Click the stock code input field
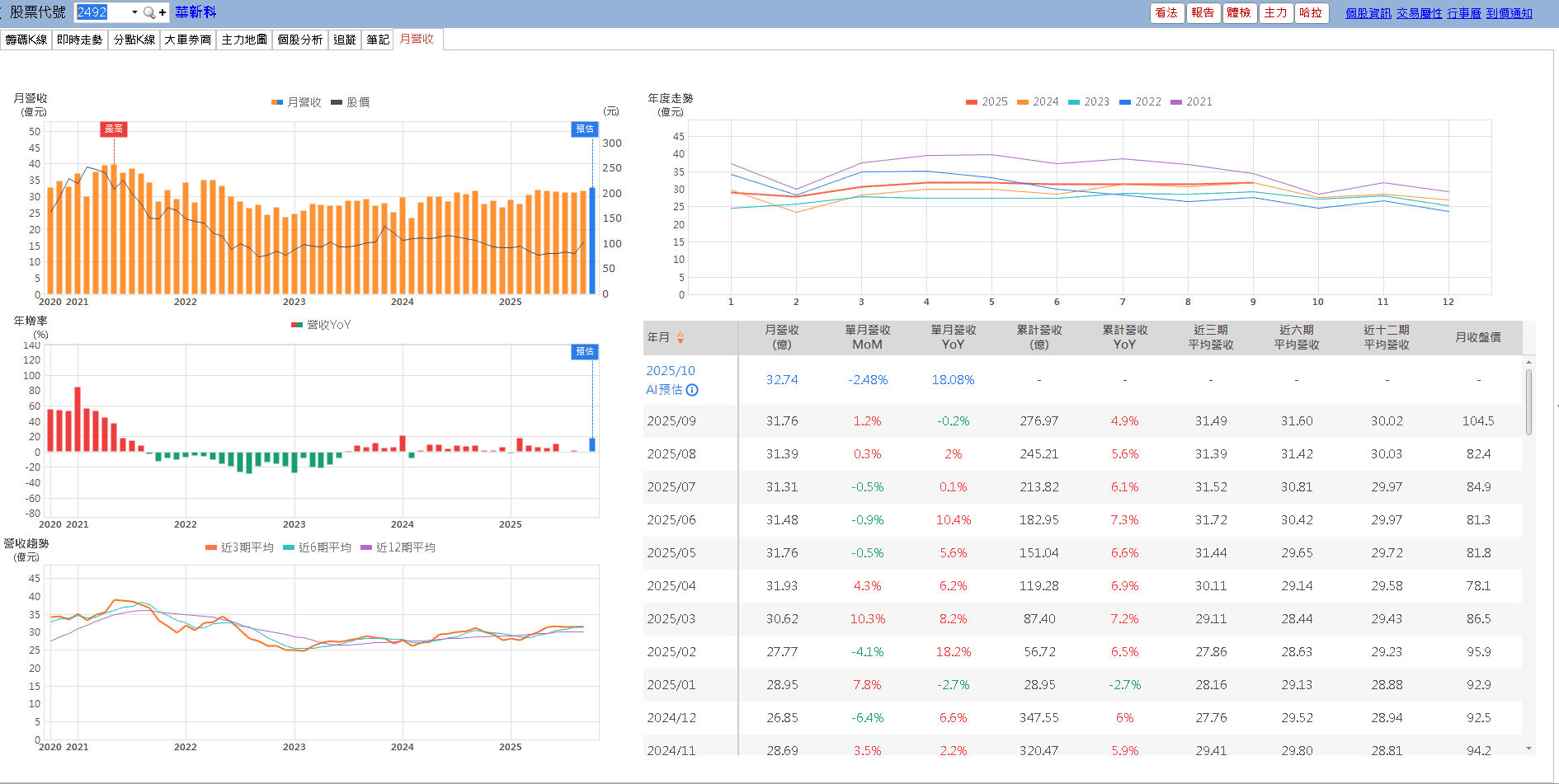1559x784 pixels. pos(102,12)
